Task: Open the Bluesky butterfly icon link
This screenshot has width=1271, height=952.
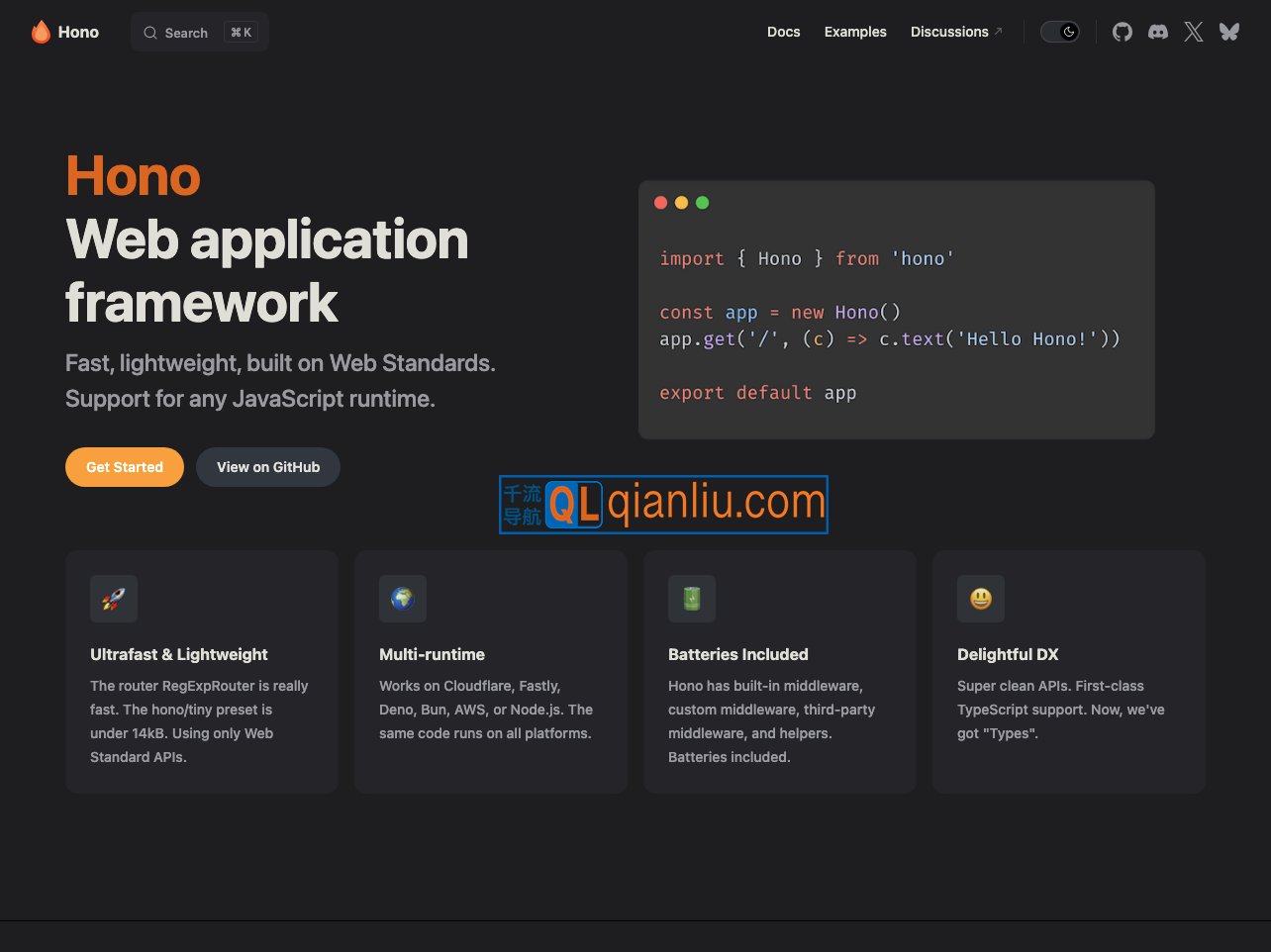Action: coord(1228,32)
